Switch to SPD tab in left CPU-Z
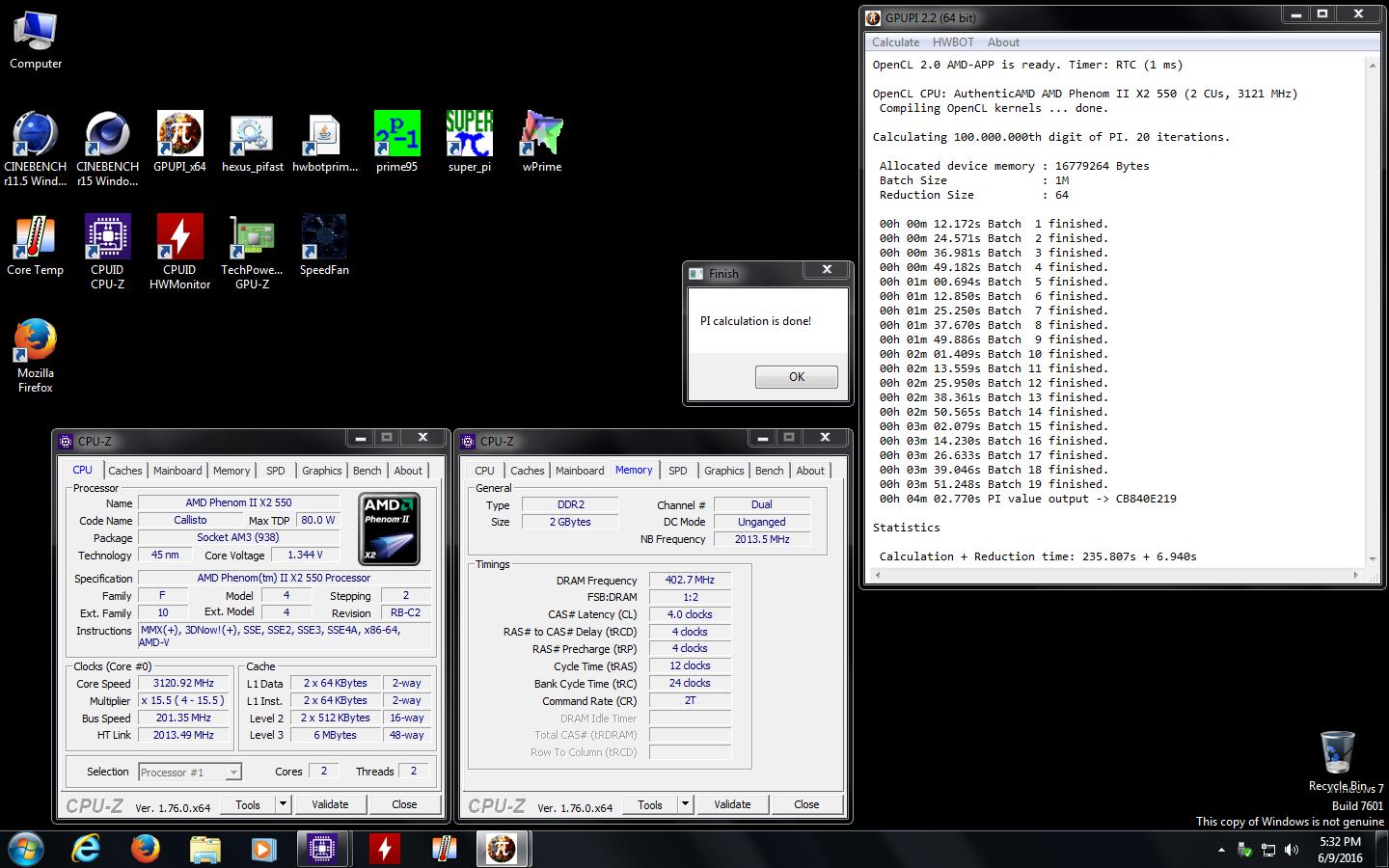1389x868 pixels. [276, 471]
